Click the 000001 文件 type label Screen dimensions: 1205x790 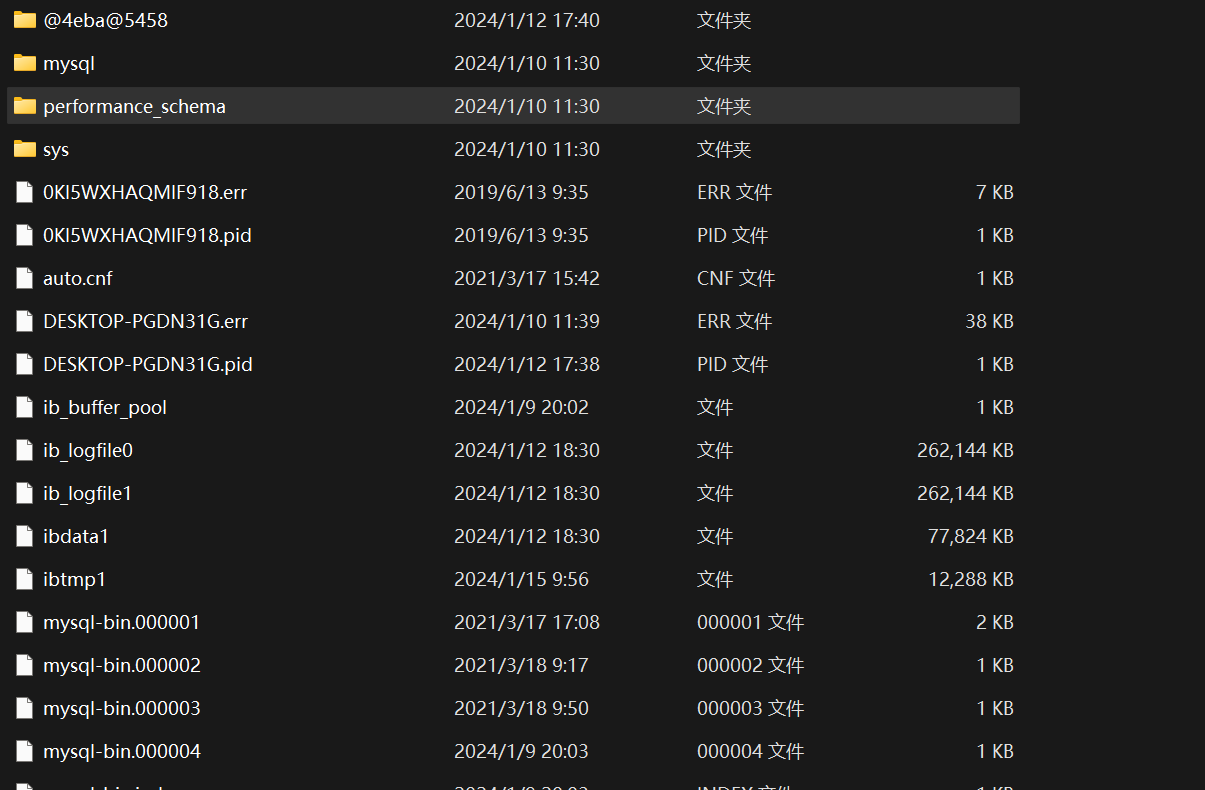pos(751,622)
